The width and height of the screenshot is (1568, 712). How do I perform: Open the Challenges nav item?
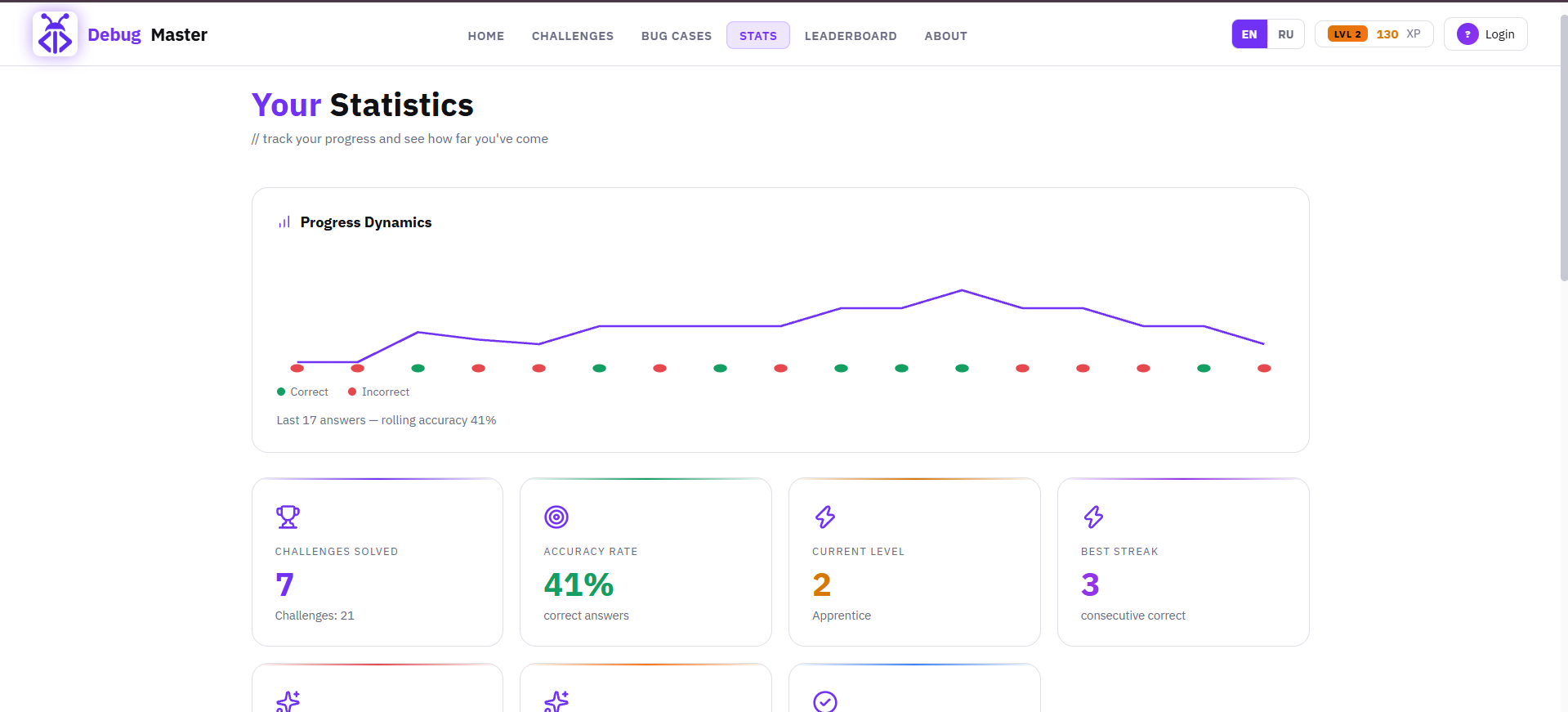point(573,36)
